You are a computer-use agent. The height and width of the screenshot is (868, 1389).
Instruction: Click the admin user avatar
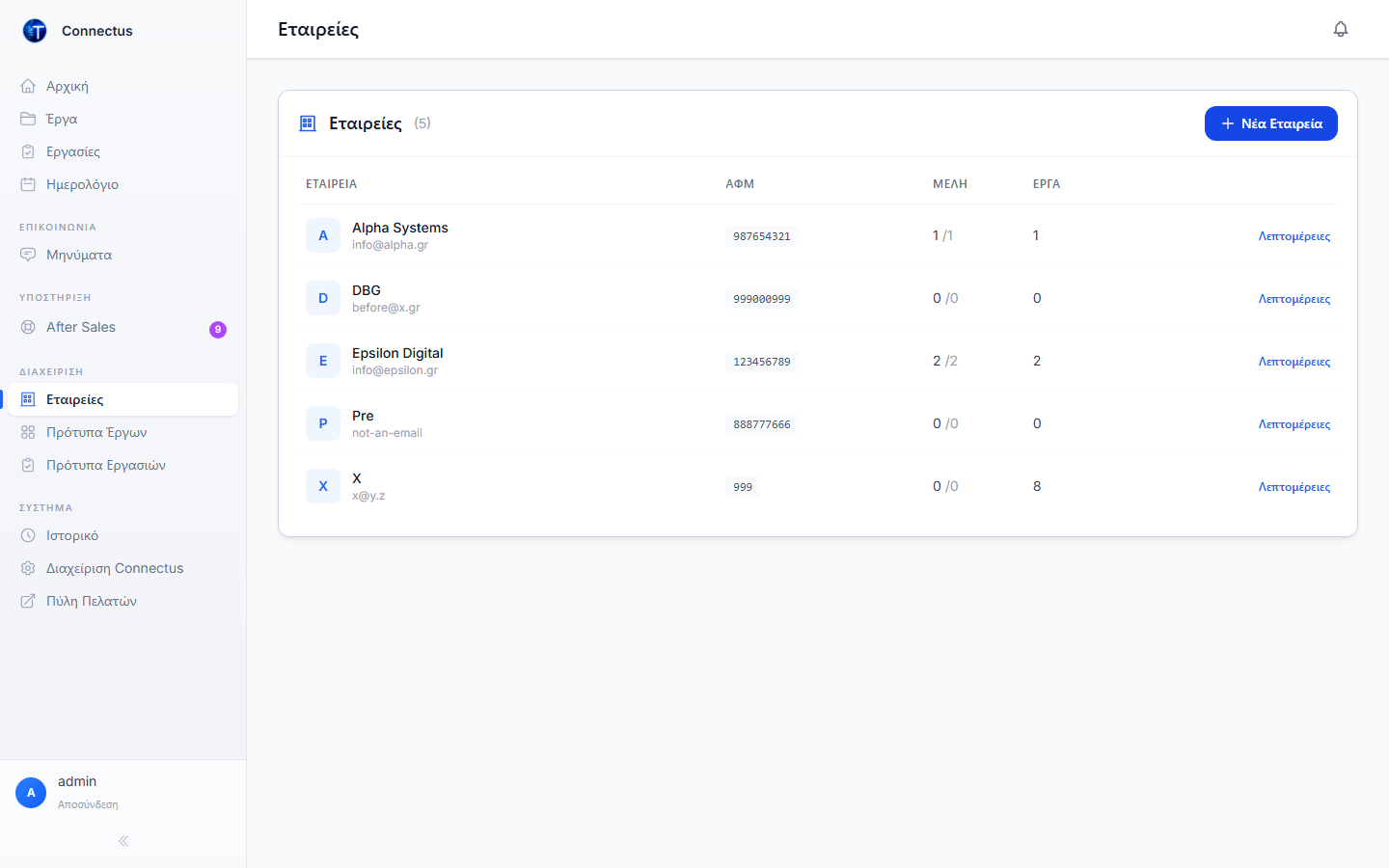point(31,793)
